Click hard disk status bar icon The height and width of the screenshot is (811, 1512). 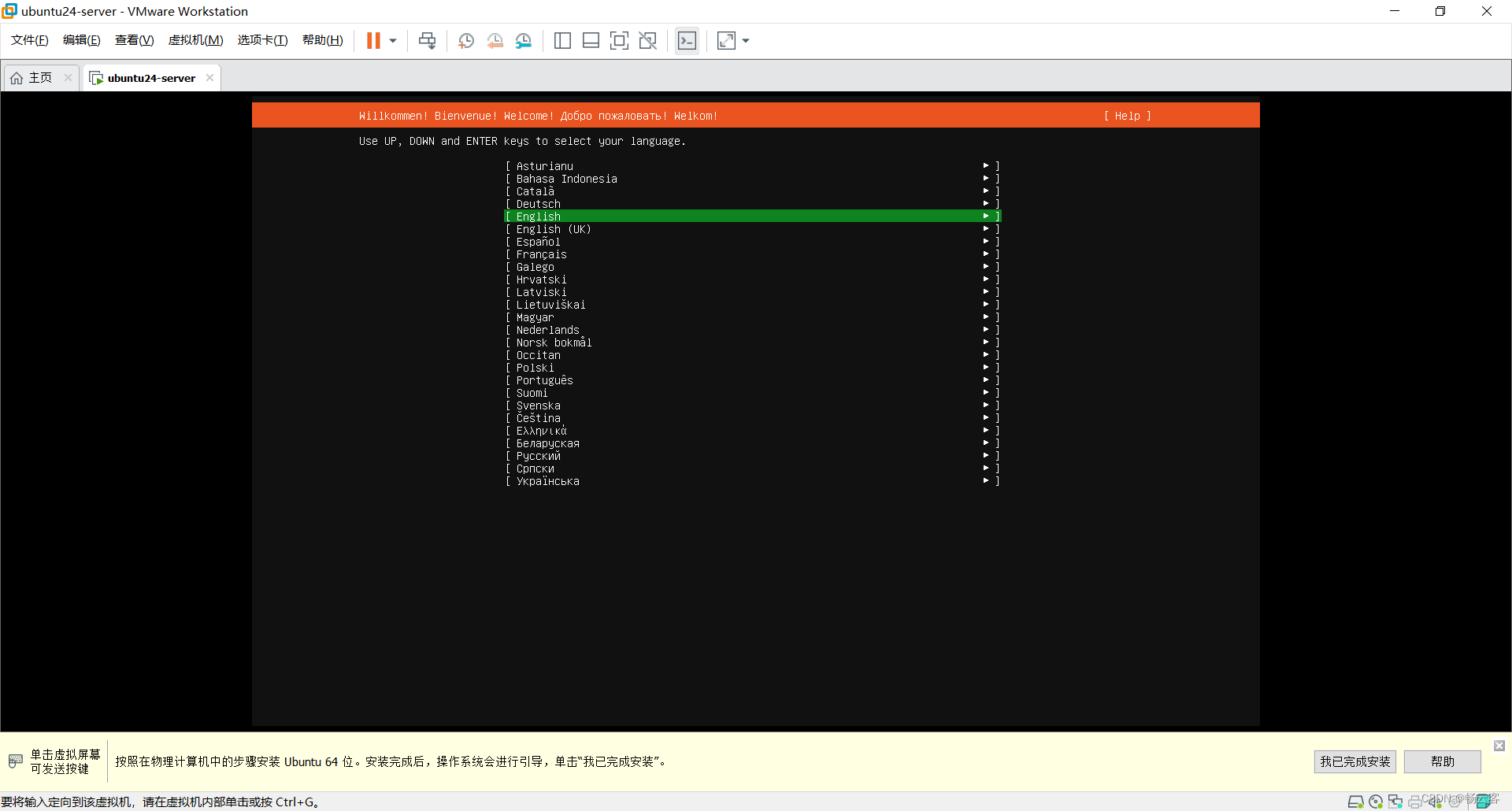(1355, 802)
